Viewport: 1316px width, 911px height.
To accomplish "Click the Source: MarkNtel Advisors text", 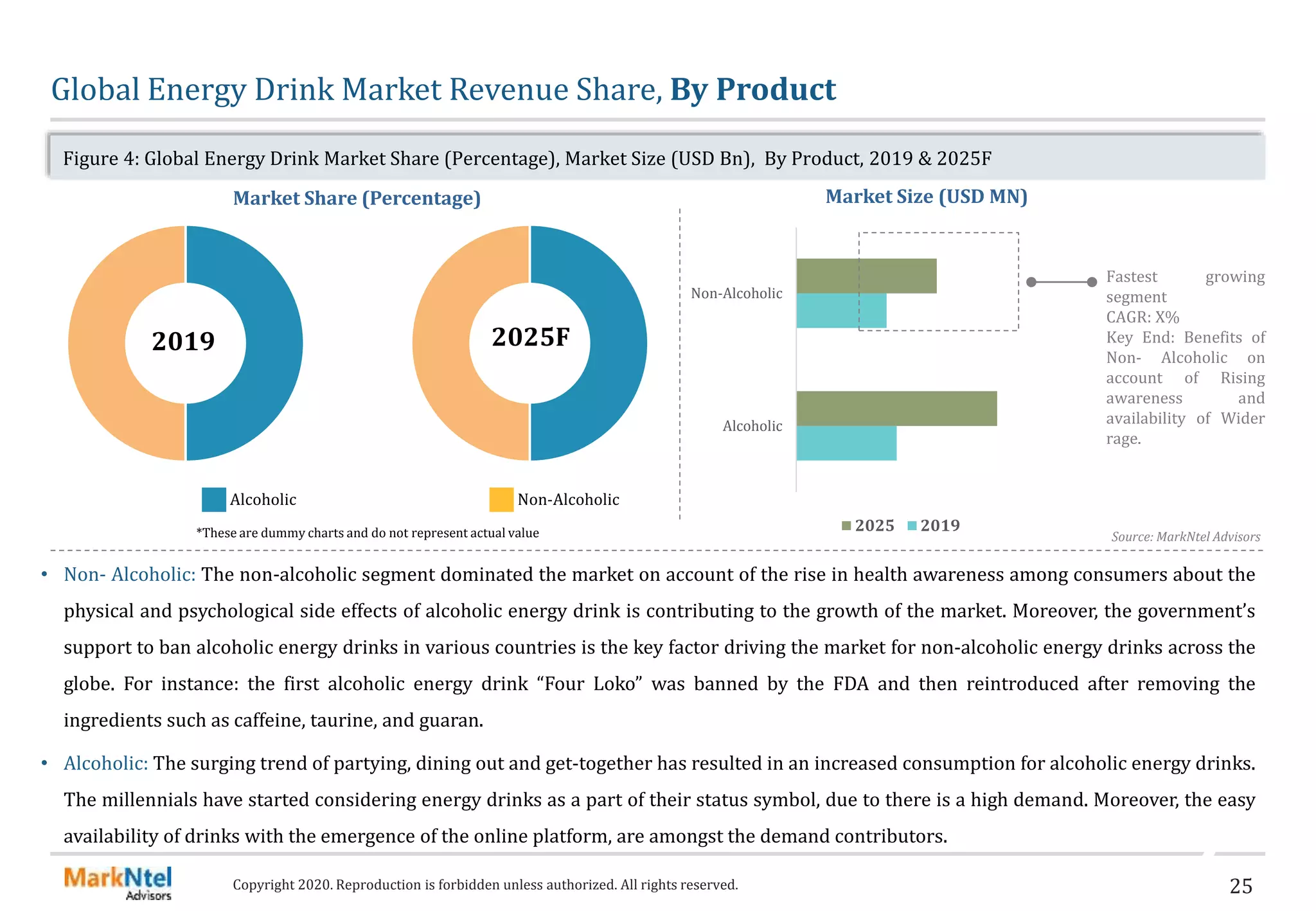I will click(1186, 536).
